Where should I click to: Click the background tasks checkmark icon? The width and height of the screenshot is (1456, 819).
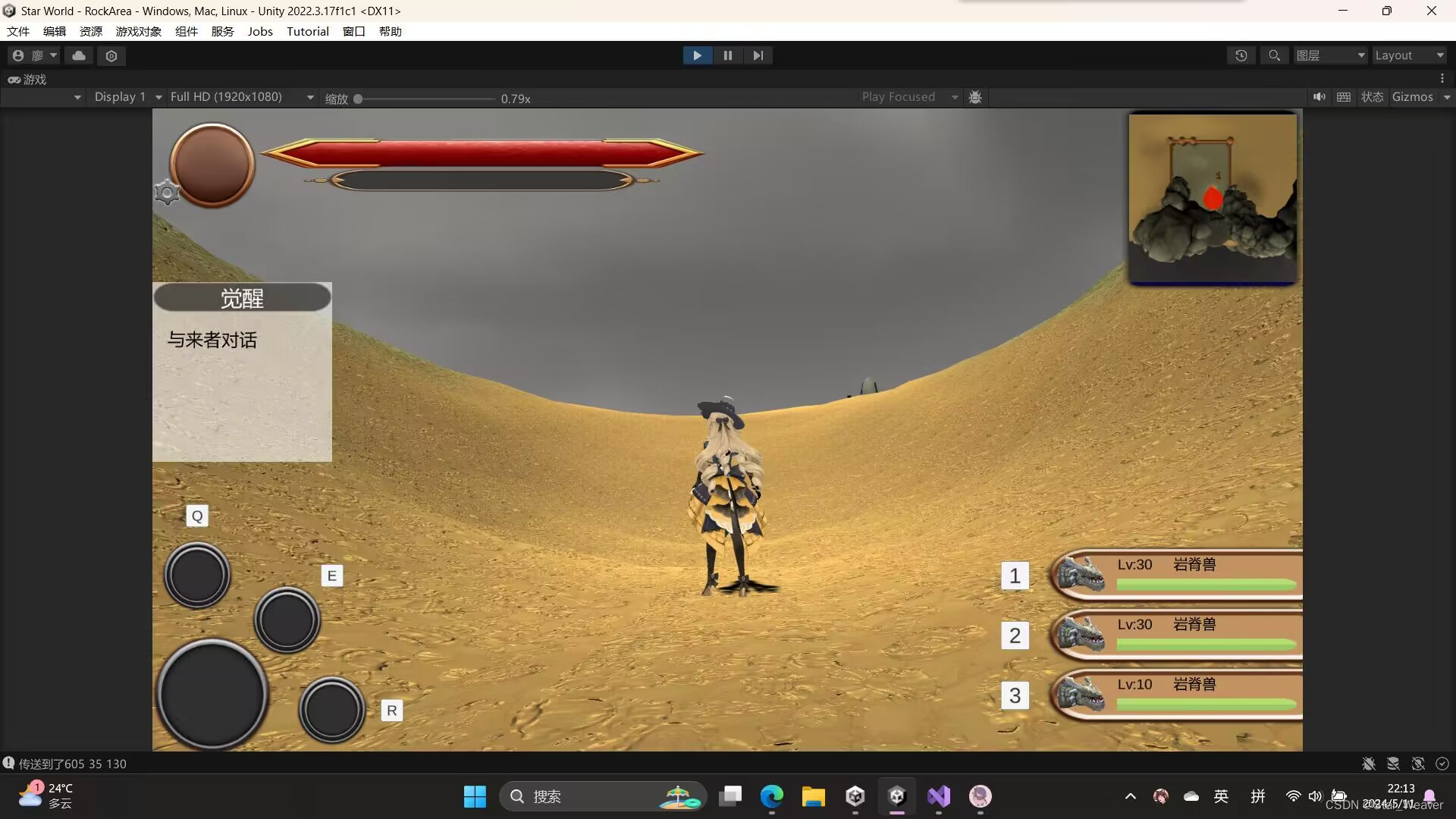(1442, 764)
